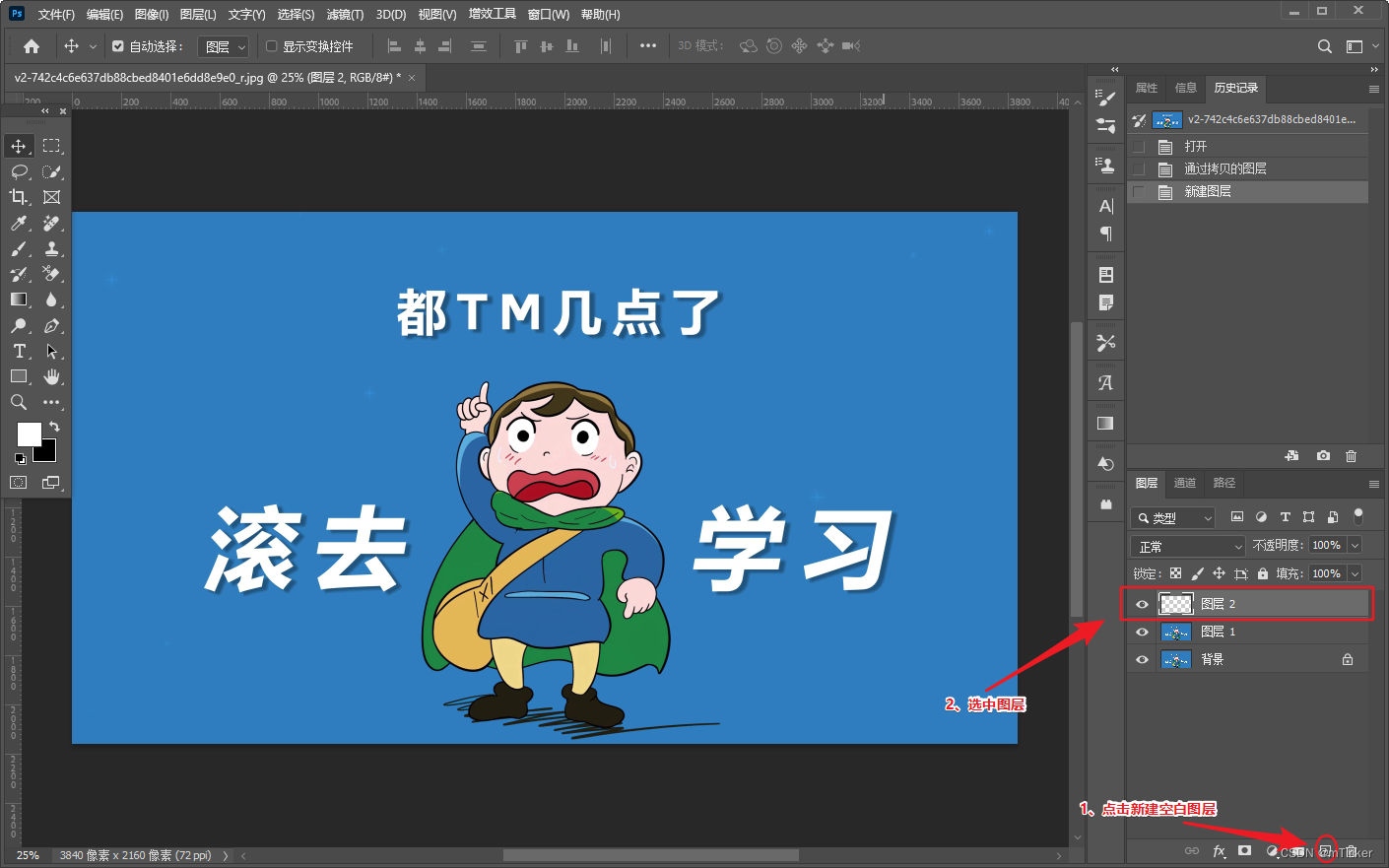
Task: Select the Gradient tool
Action: tap(19, 300)
